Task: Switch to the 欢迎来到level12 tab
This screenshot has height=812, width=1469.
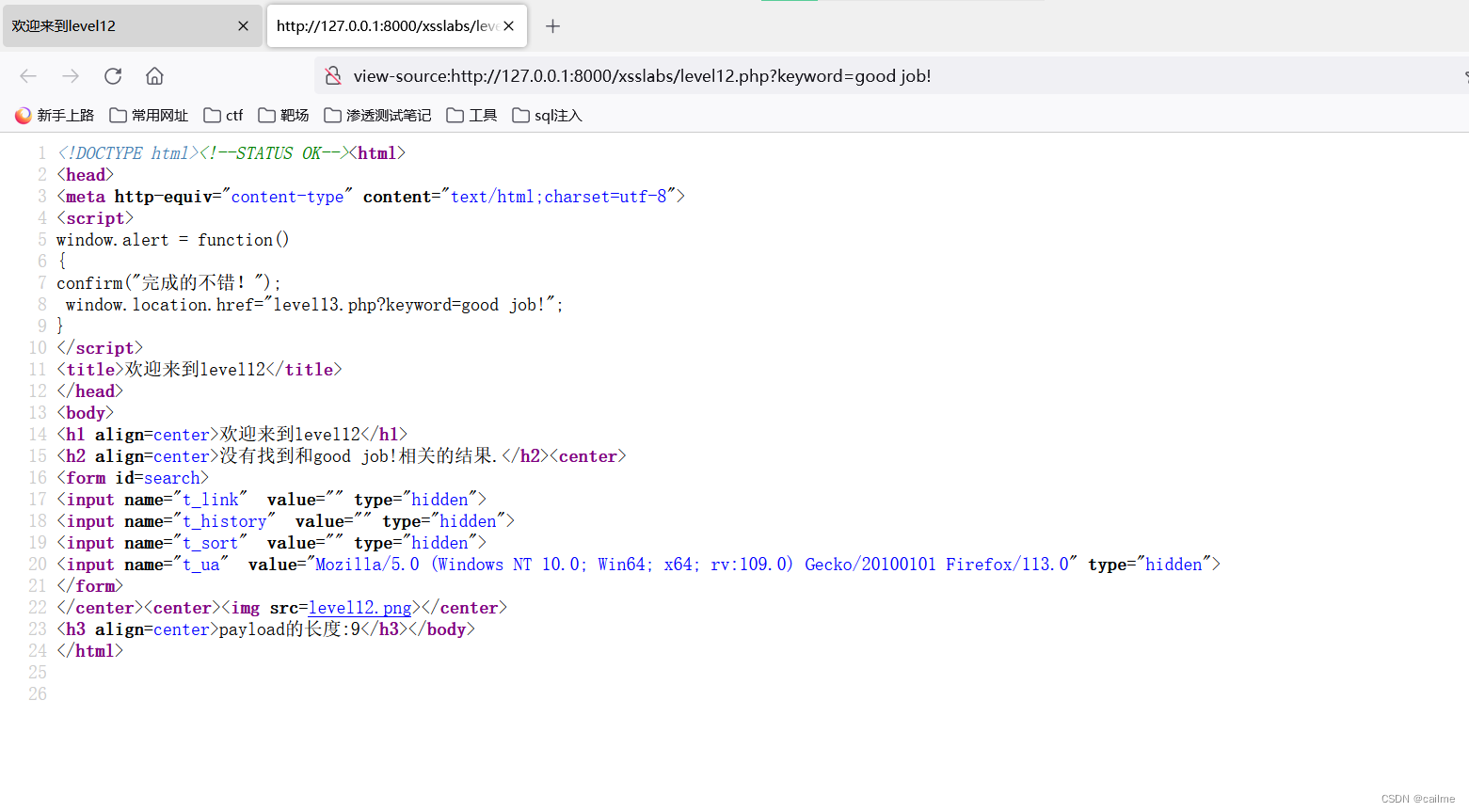Action: (132, 26)
